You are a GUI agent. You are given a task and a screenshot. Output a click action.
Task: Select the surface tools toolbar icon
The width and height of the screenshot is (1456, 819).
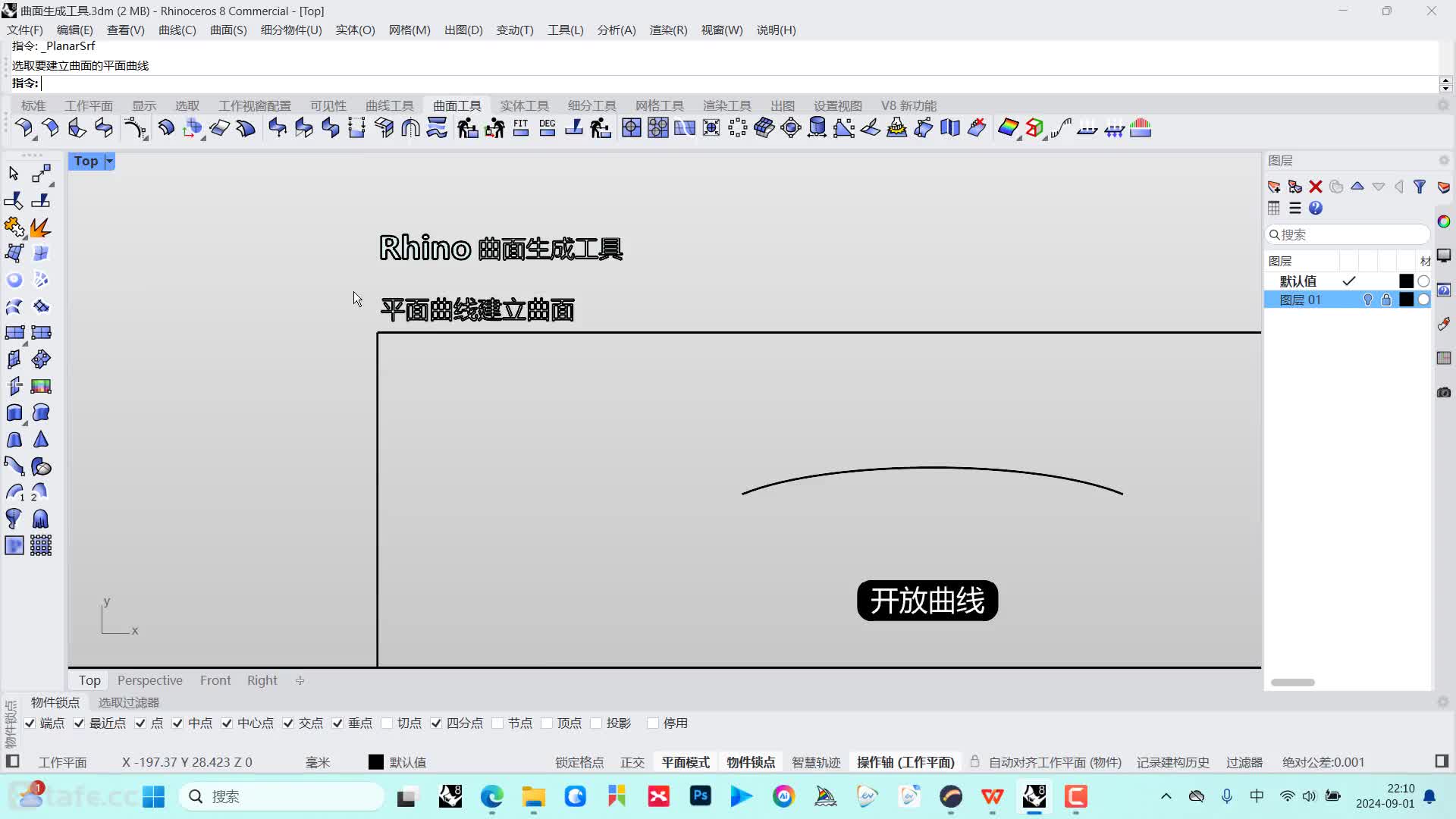(457, 105)
